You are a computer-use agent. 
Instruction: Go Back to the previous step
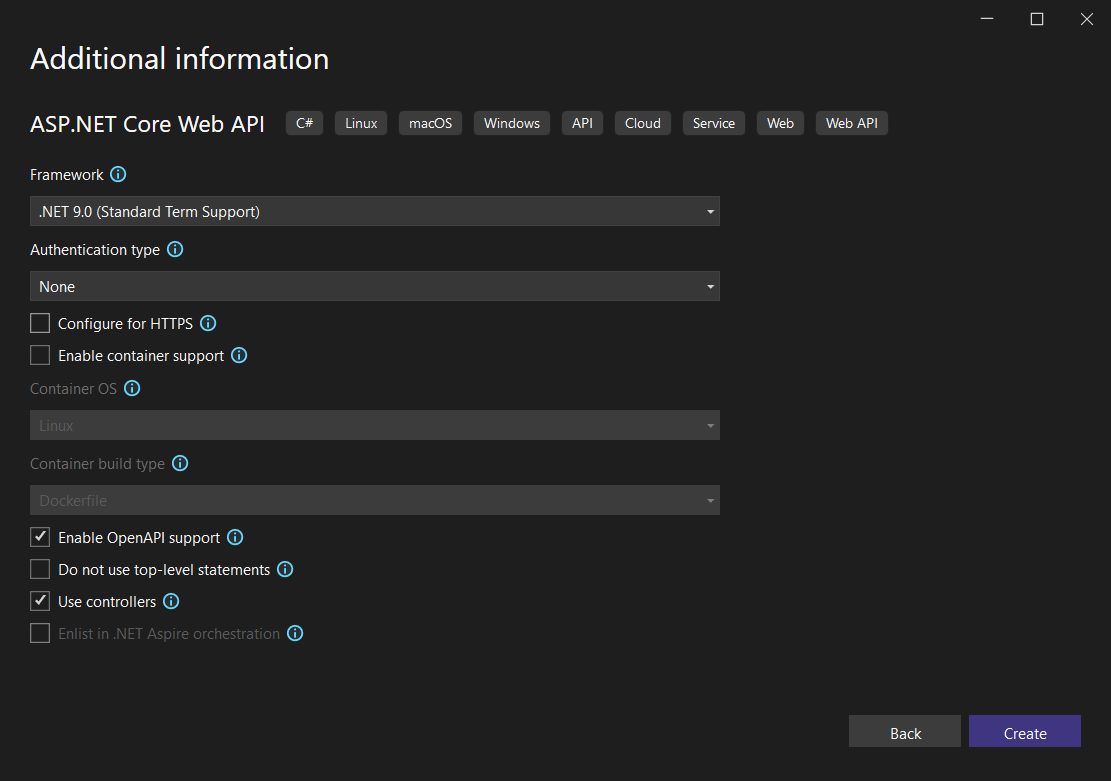tap(905, 731)
